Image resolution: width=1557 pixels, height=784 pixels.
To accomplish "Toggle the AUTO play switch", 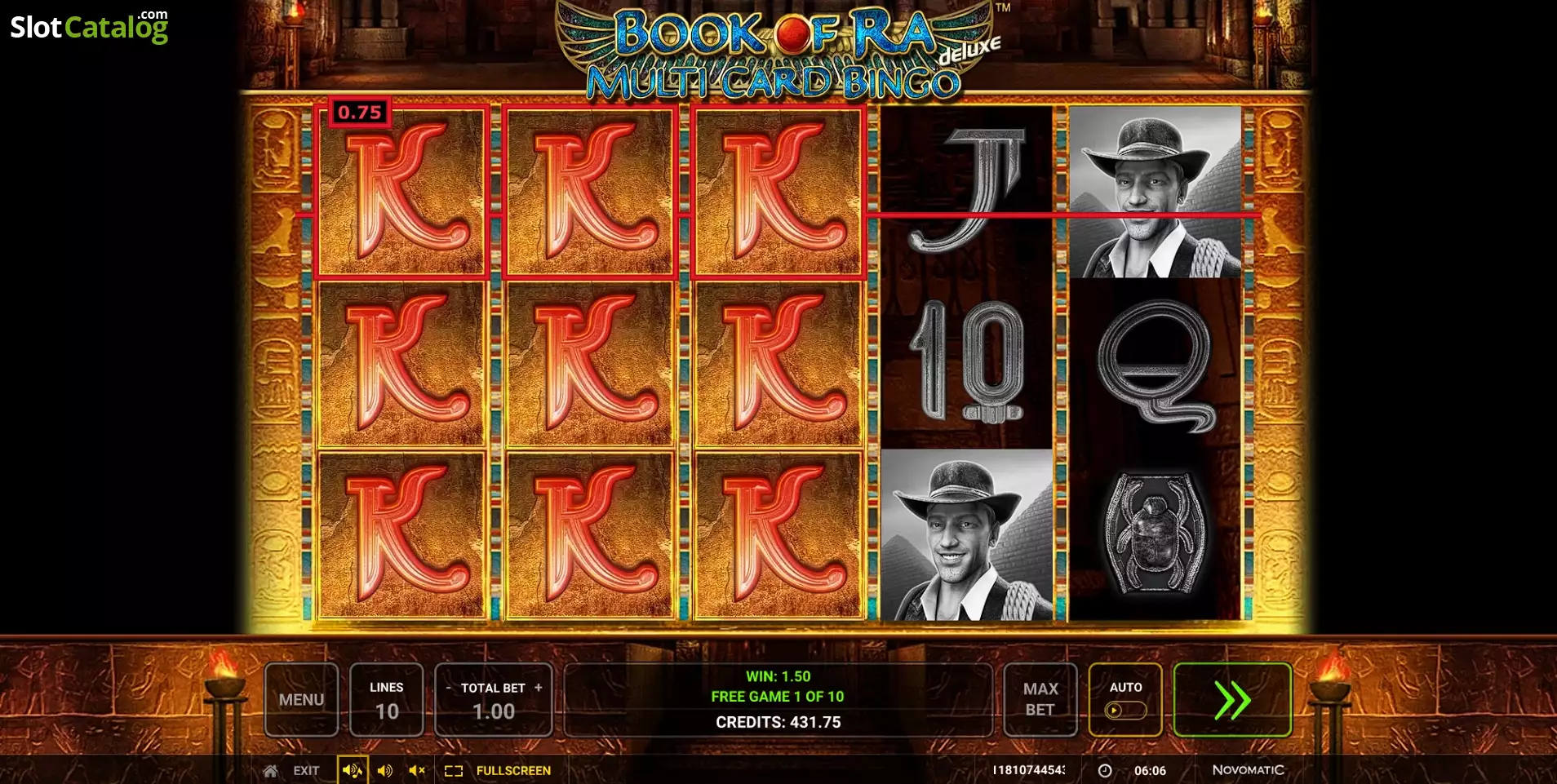I will pos(1125,710).
